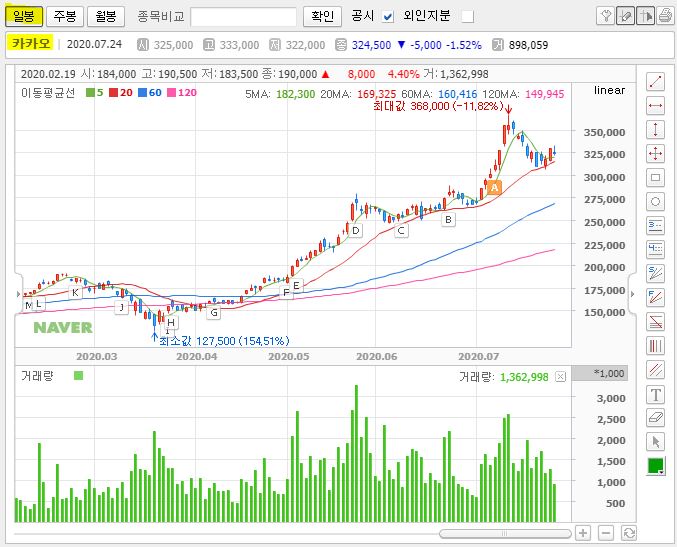Screen dimensions: 677x547
Task: Click the 최소값 127,500 min label
Action: point(224,341)
